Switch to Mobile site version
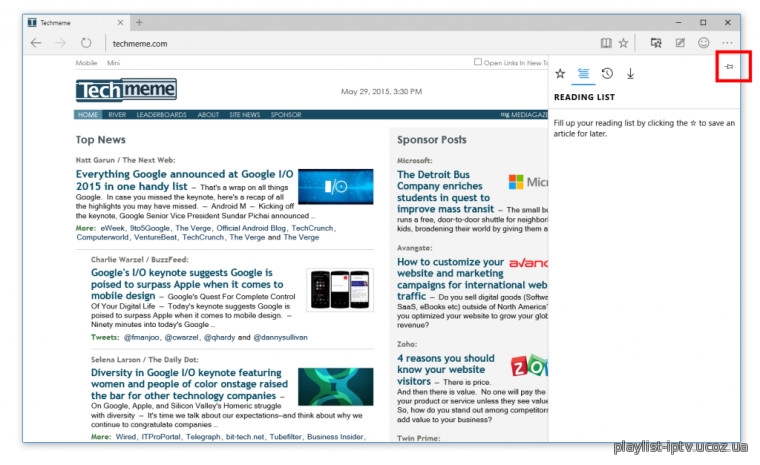Image resolution: width=760 pixels, height=465 pixels. pyautogui.click(x=86, y=63)
